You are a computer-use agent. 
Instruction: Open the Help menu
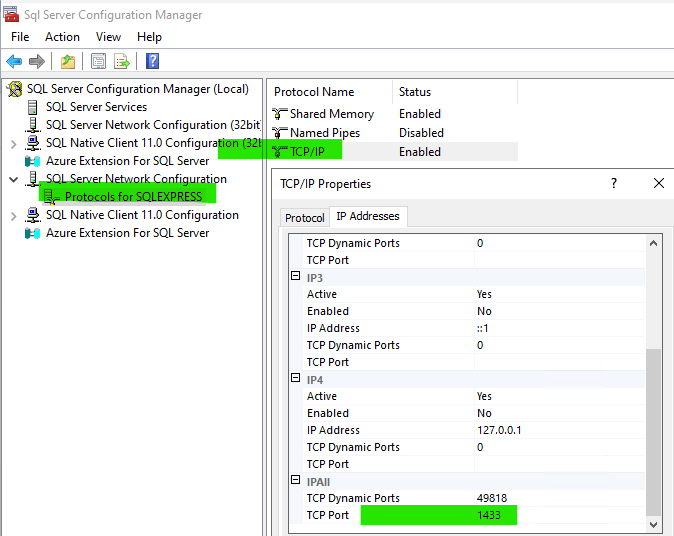pos(149,37)
